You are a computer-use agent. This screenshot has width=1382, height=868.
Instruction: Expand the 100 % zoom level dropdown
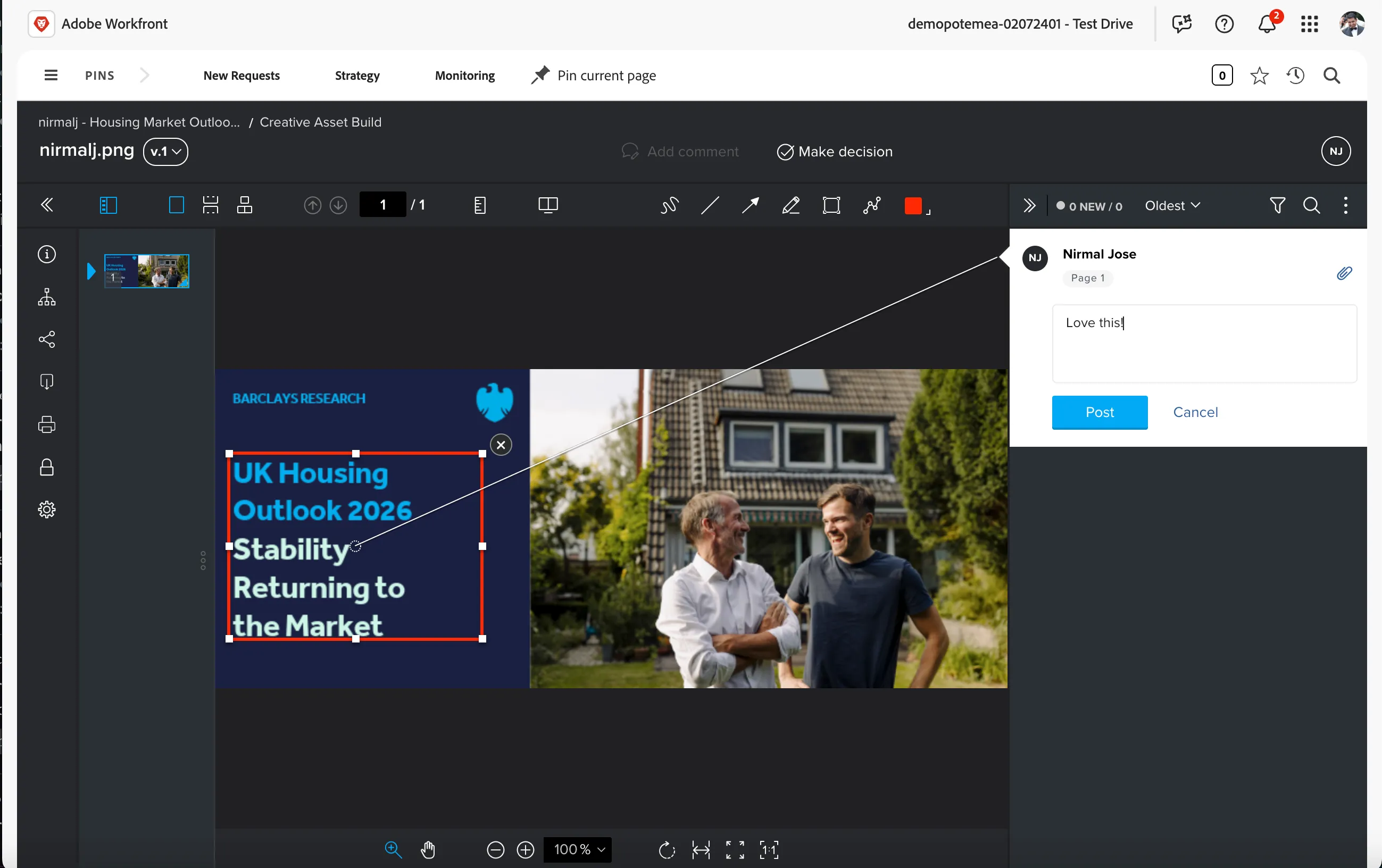[x=577, y=849]
